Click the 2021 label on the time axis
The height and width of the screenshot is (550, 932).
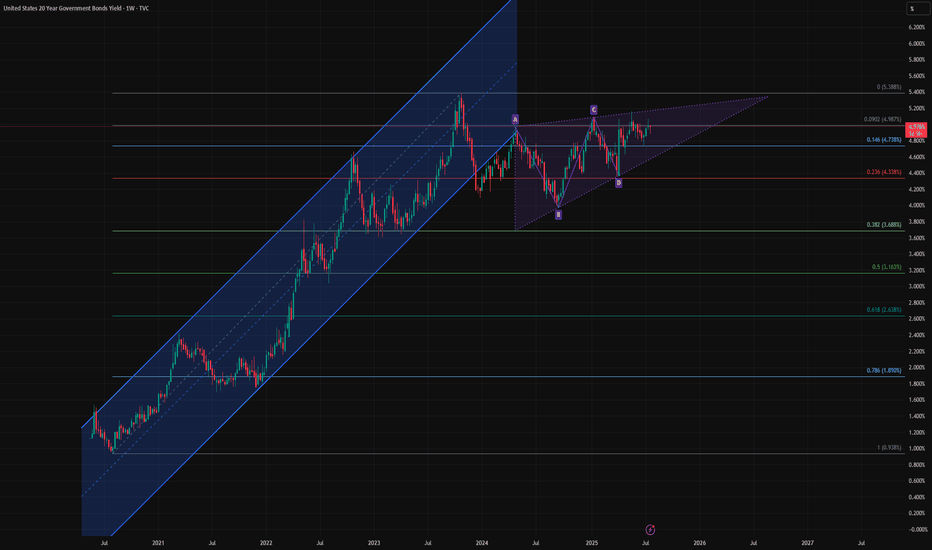tap(158, 543)
